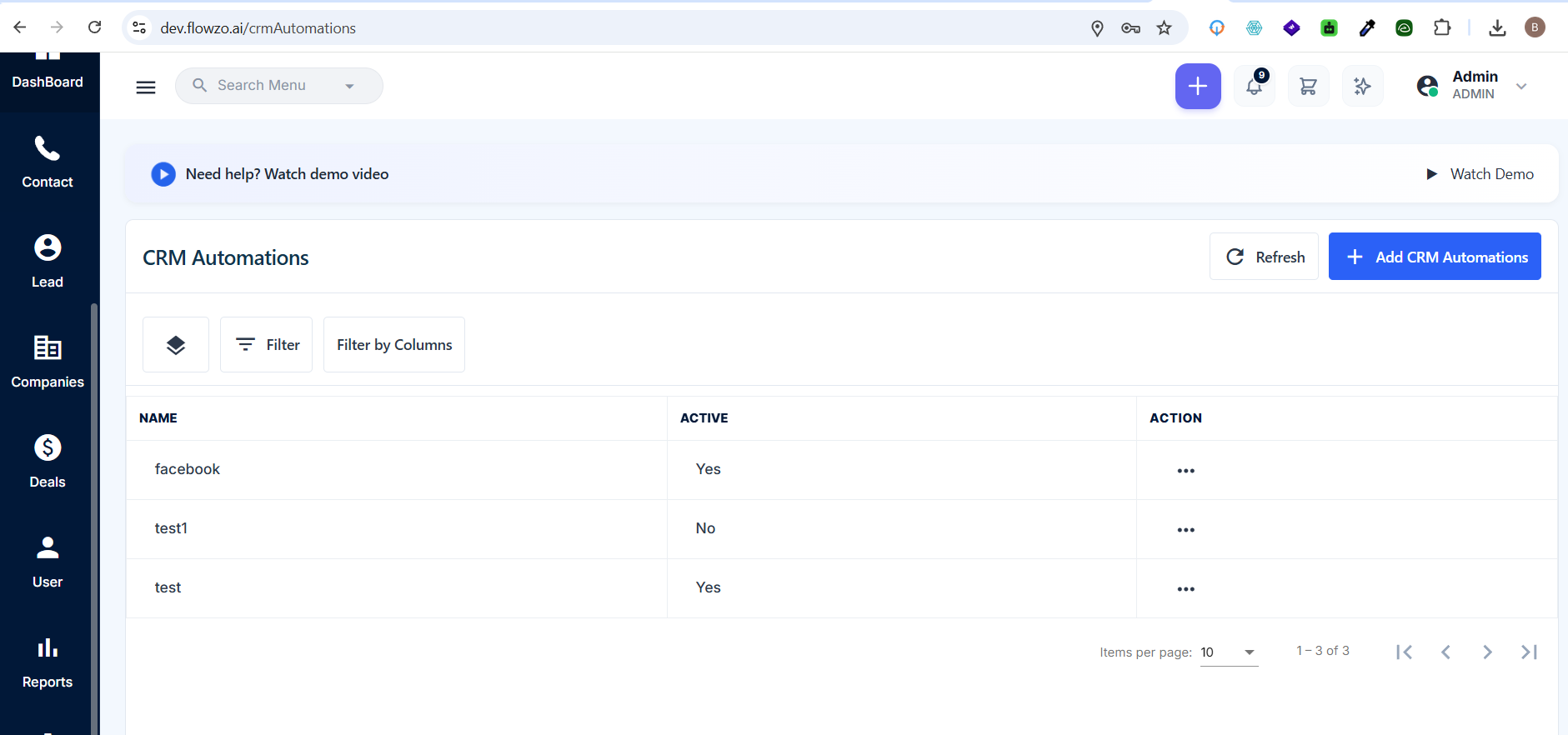1568x735 pixels.
Task: Open Contact from the sidebar
Action: tap(48, 162)
